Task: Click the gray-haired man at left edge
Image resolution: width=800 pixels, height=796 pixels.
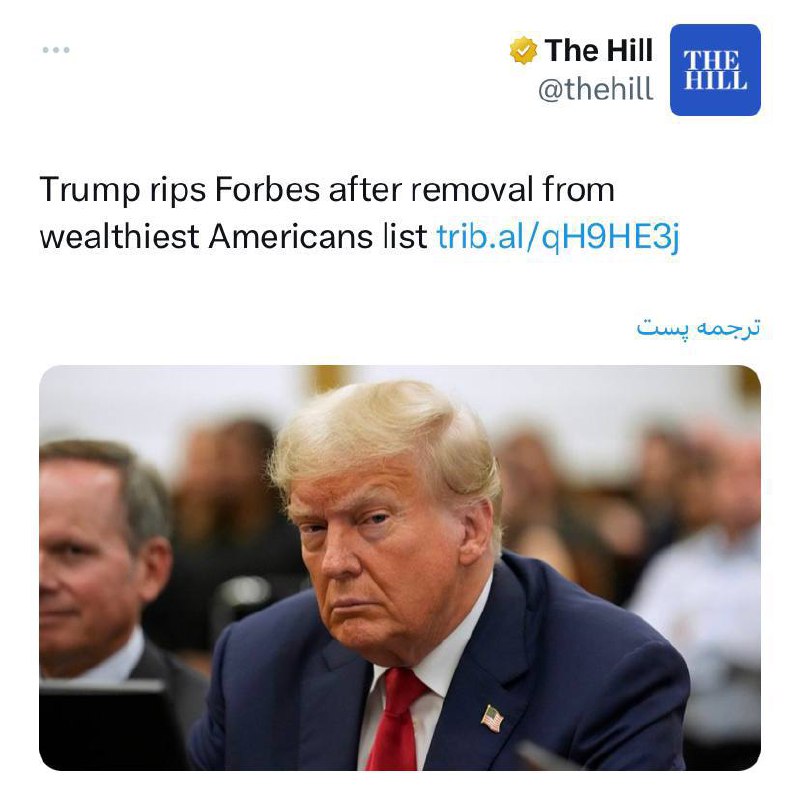Action: click(99, 561)
